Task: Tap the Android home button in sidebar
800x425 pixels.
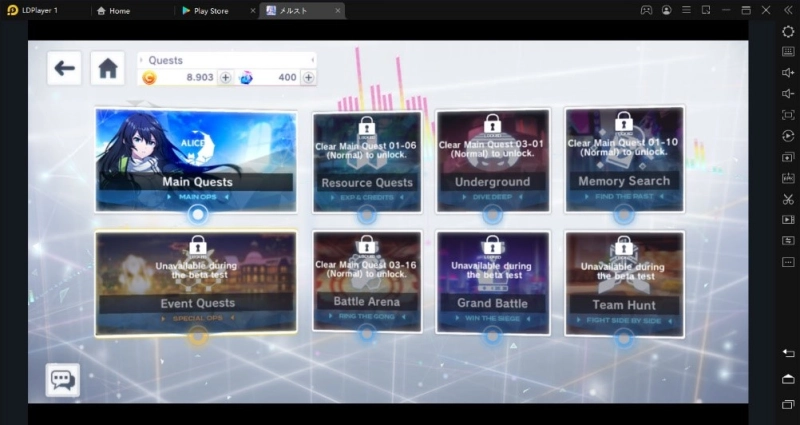Action: 788,379
